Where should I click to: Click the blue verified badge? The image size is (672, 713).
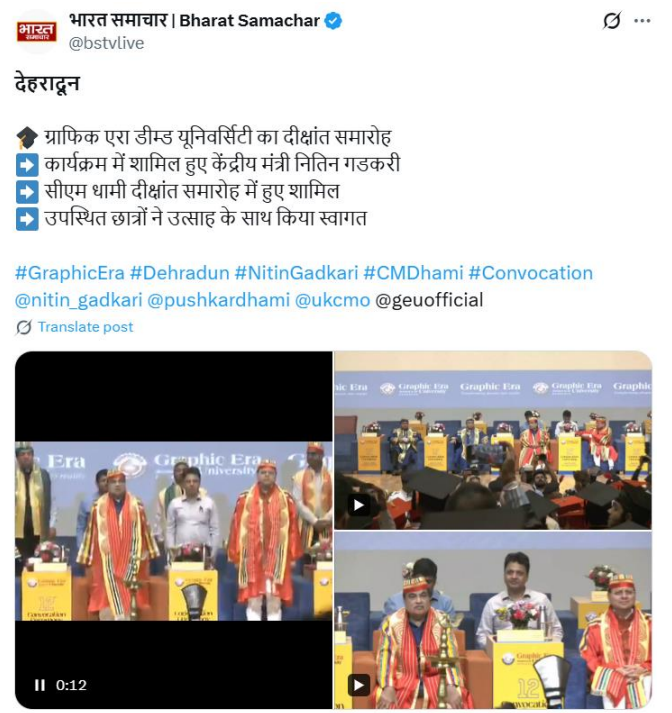[333, 21]
